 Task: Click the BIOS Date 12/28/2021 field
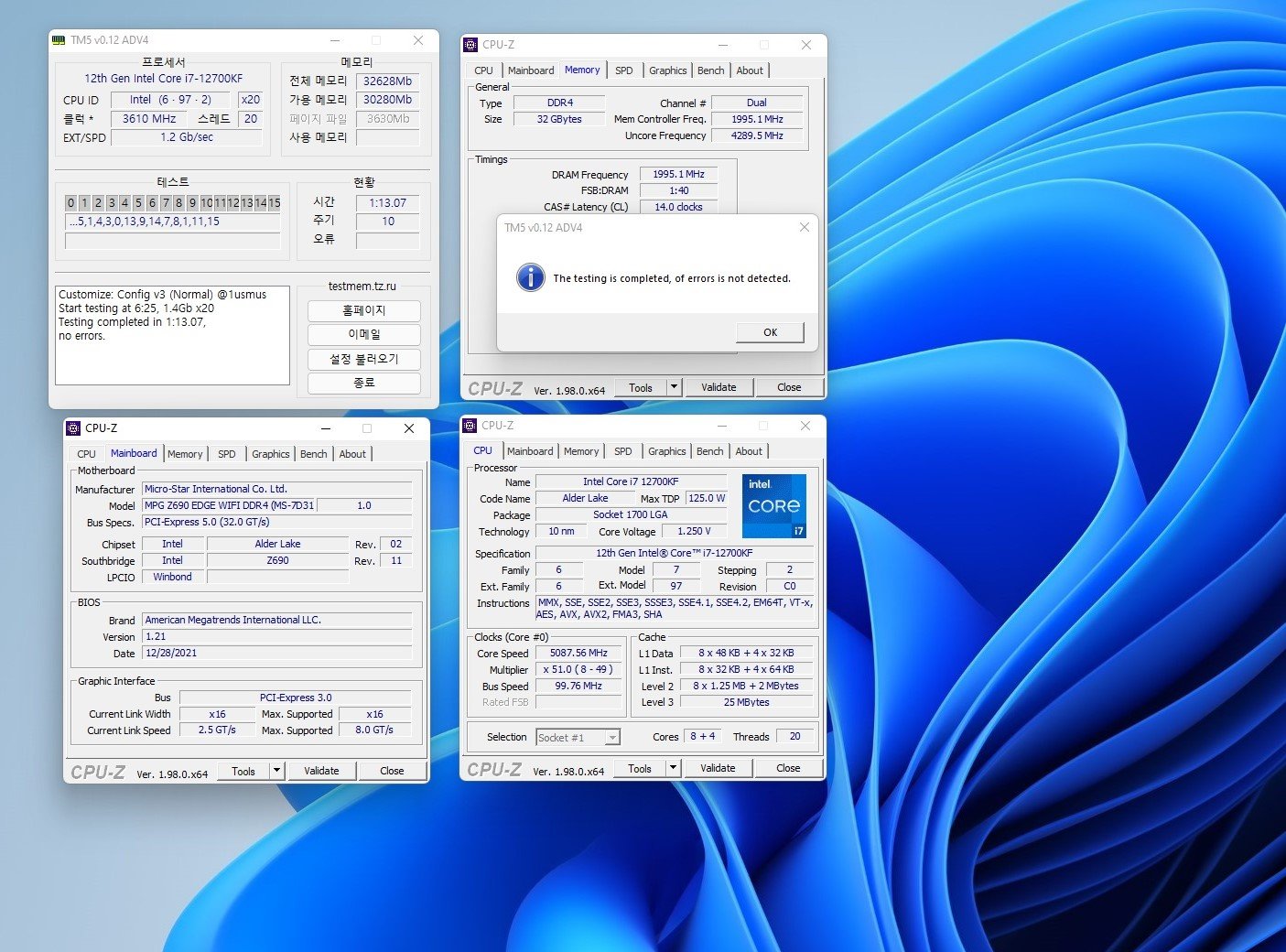(x=277, y=654)
